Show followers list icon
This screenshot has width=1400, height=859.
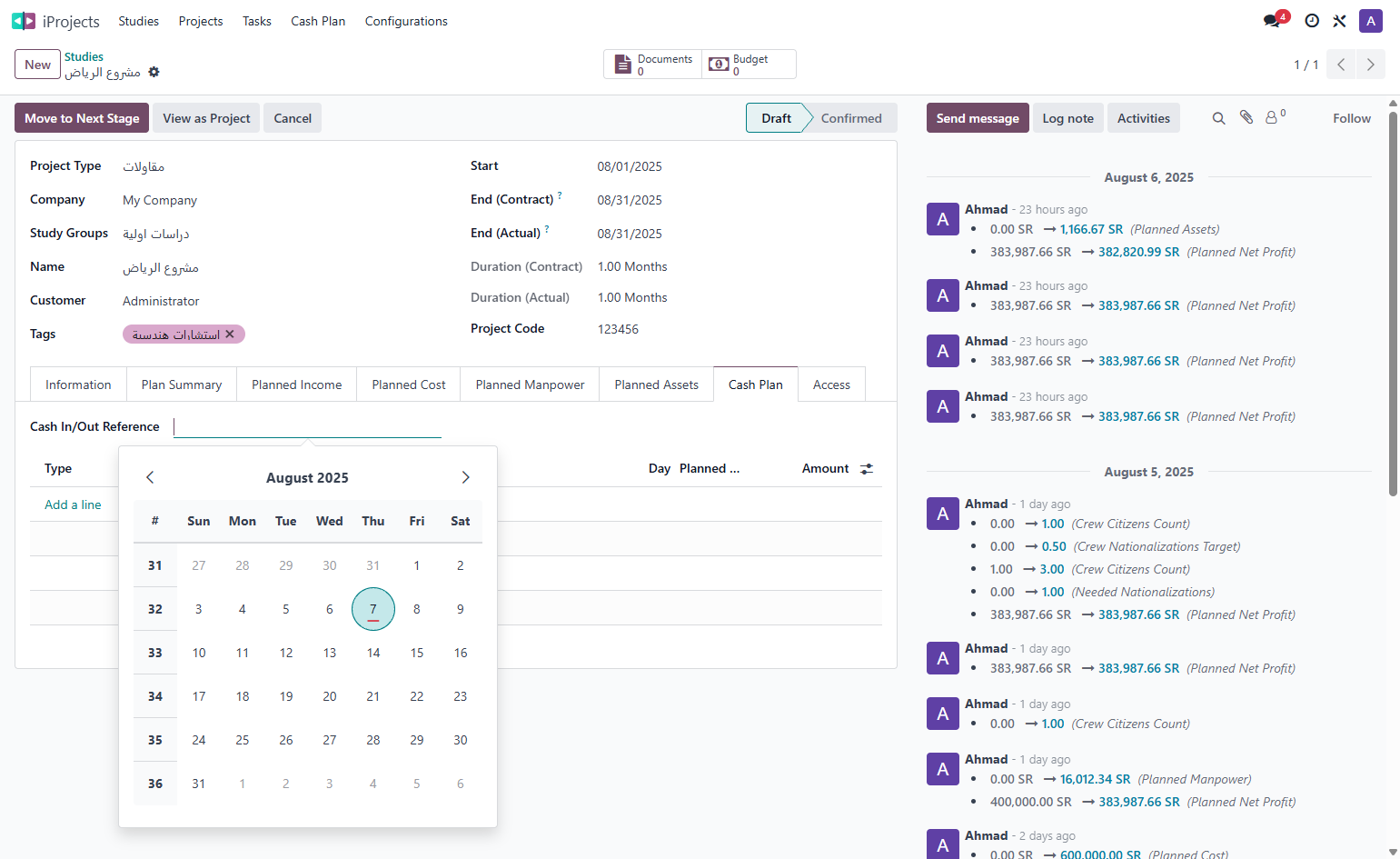coord(1276,117)
